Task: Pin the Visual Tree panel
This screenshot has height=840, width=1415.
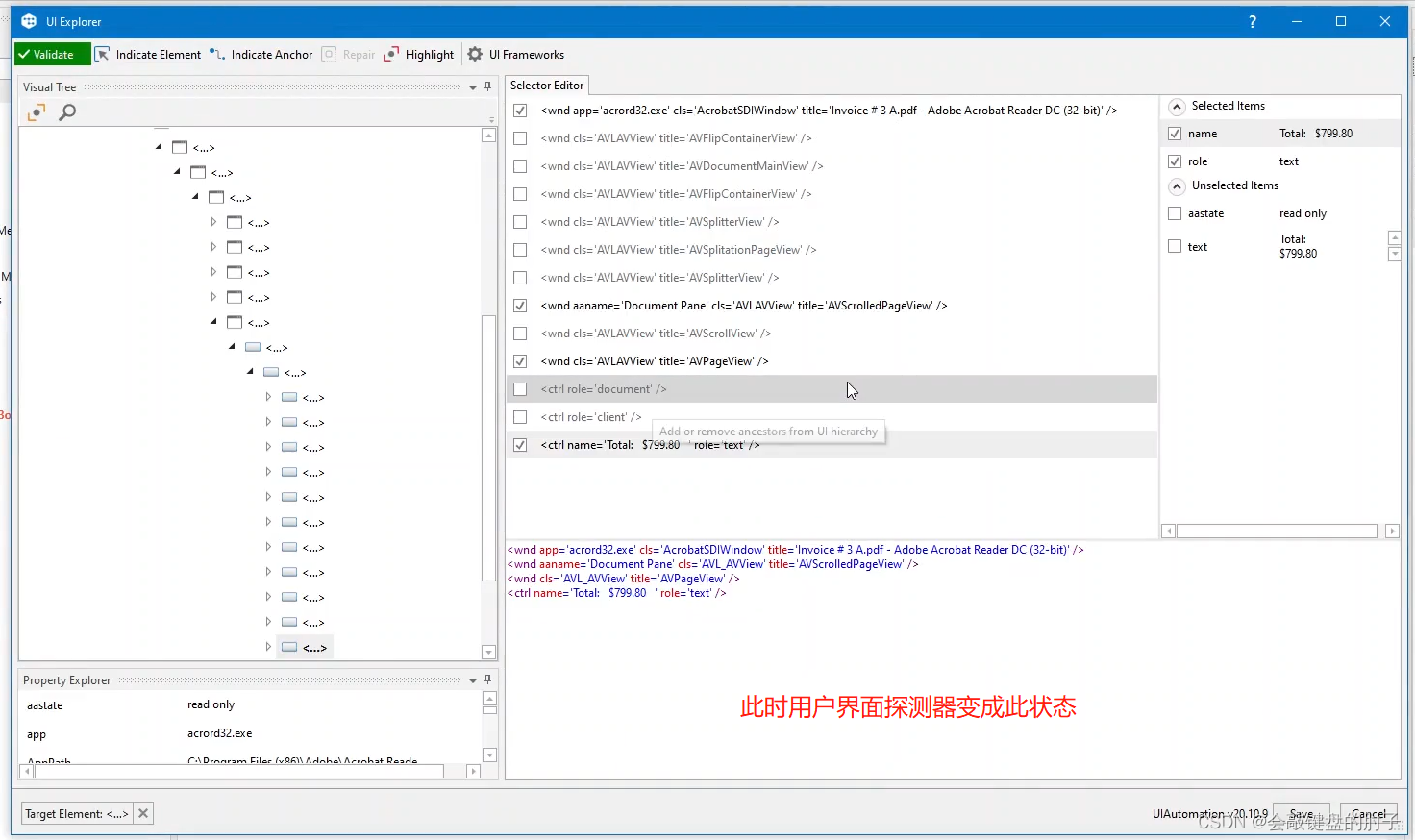Action: coord(487,86)
